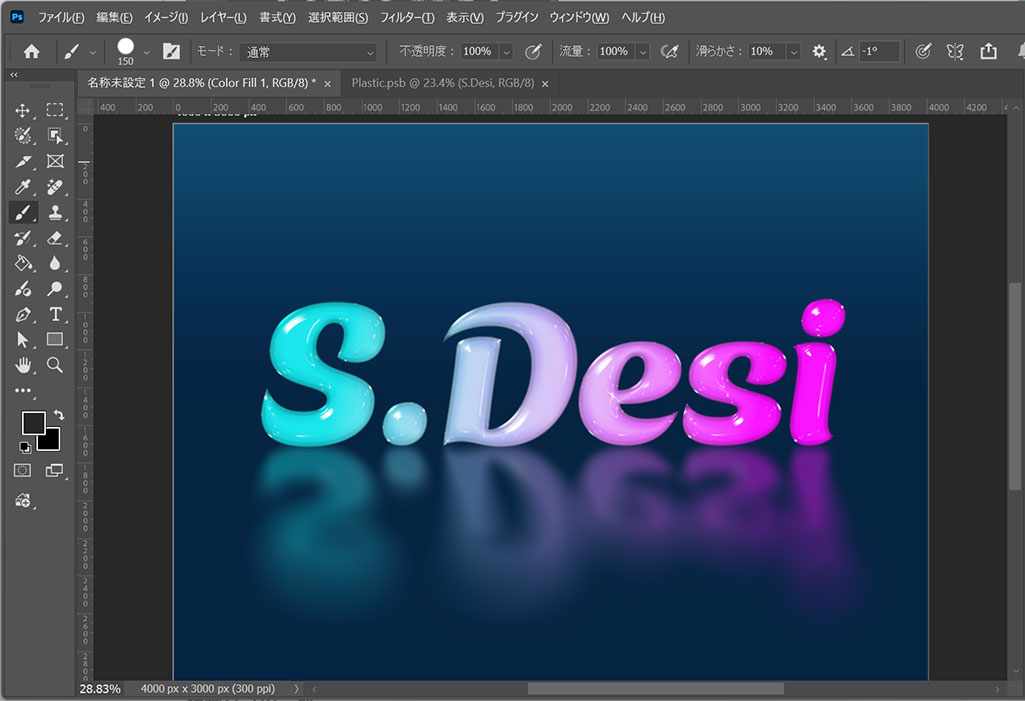The image size is (1025, 701).
Task: Select the Clone Stamp tool
Action: point(55,212)
